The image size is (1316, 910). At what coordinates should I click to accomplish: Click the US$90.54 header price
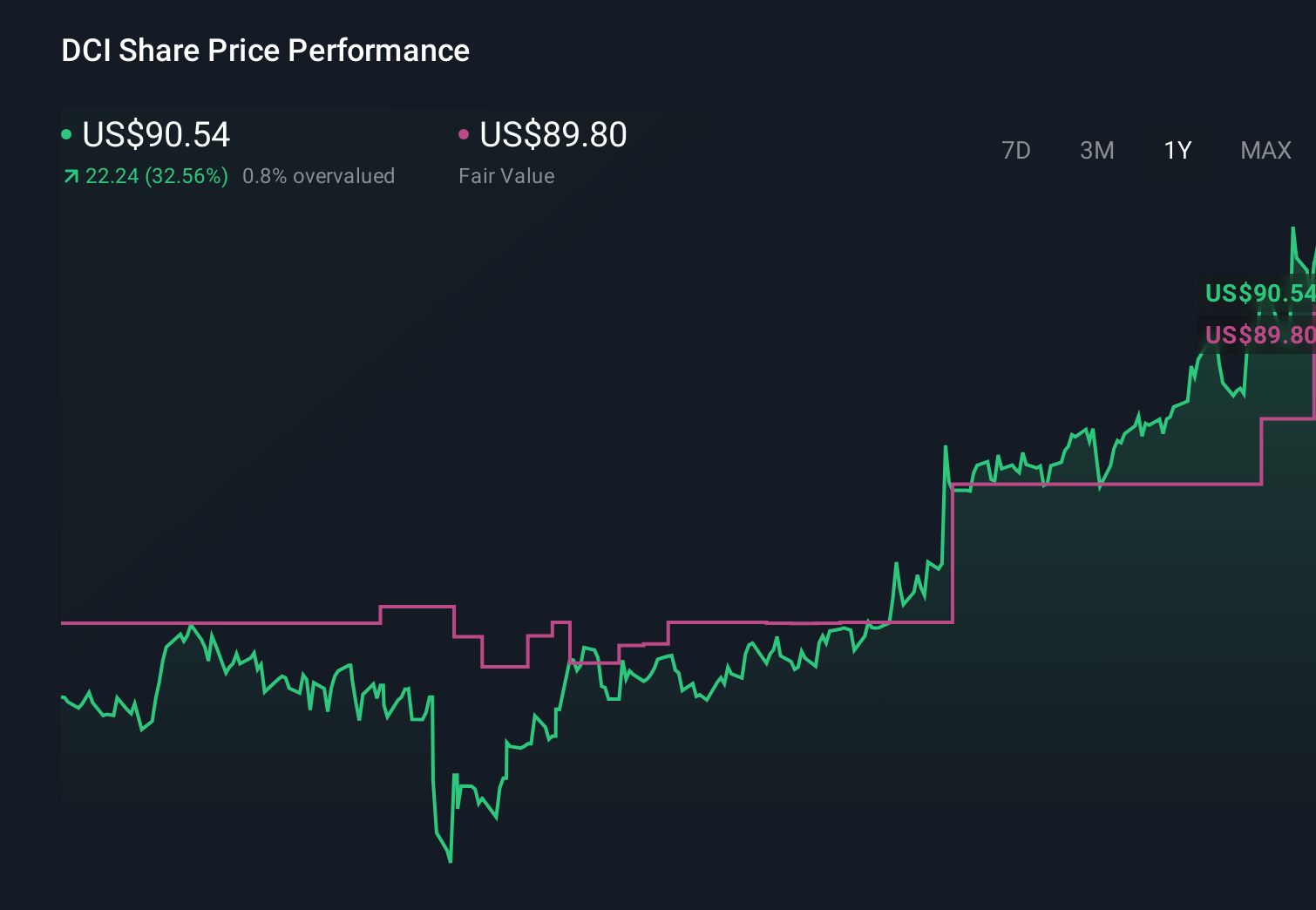(156, 134)
